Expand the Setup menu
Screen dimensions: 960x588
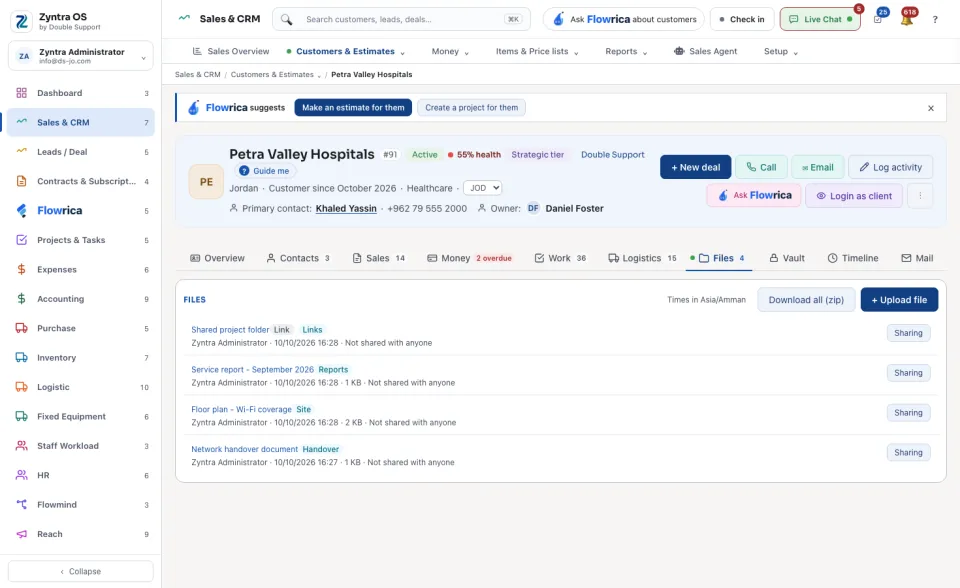[x=781, y=51]
